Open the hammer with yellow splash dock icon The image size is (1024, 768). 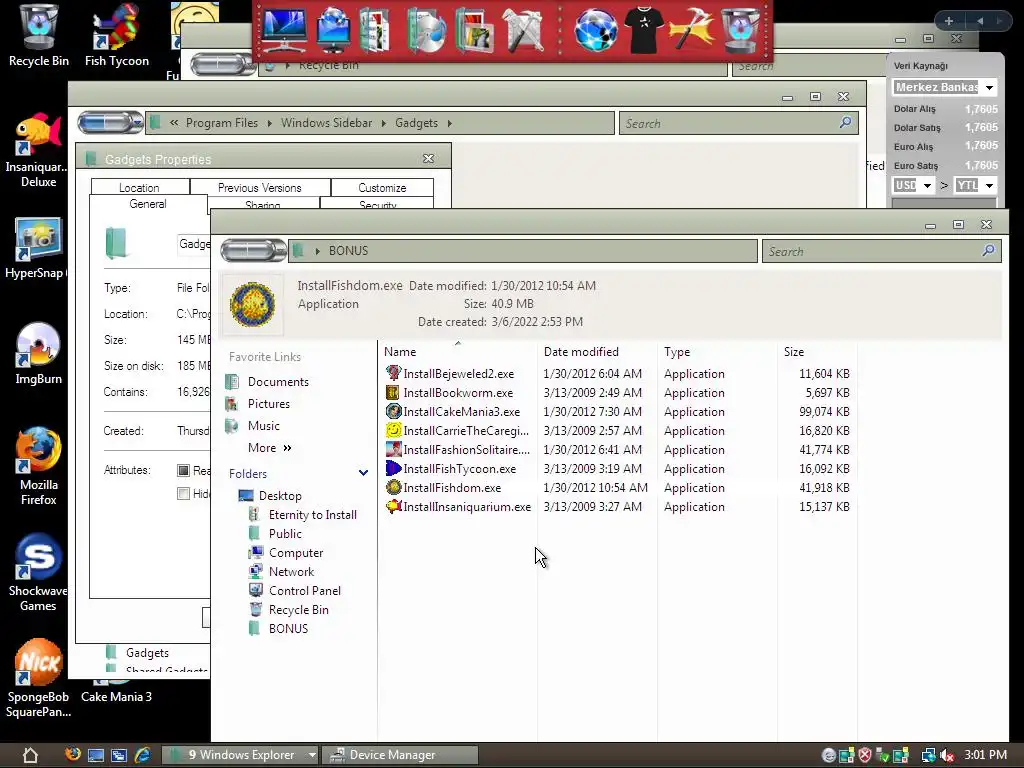692,30
